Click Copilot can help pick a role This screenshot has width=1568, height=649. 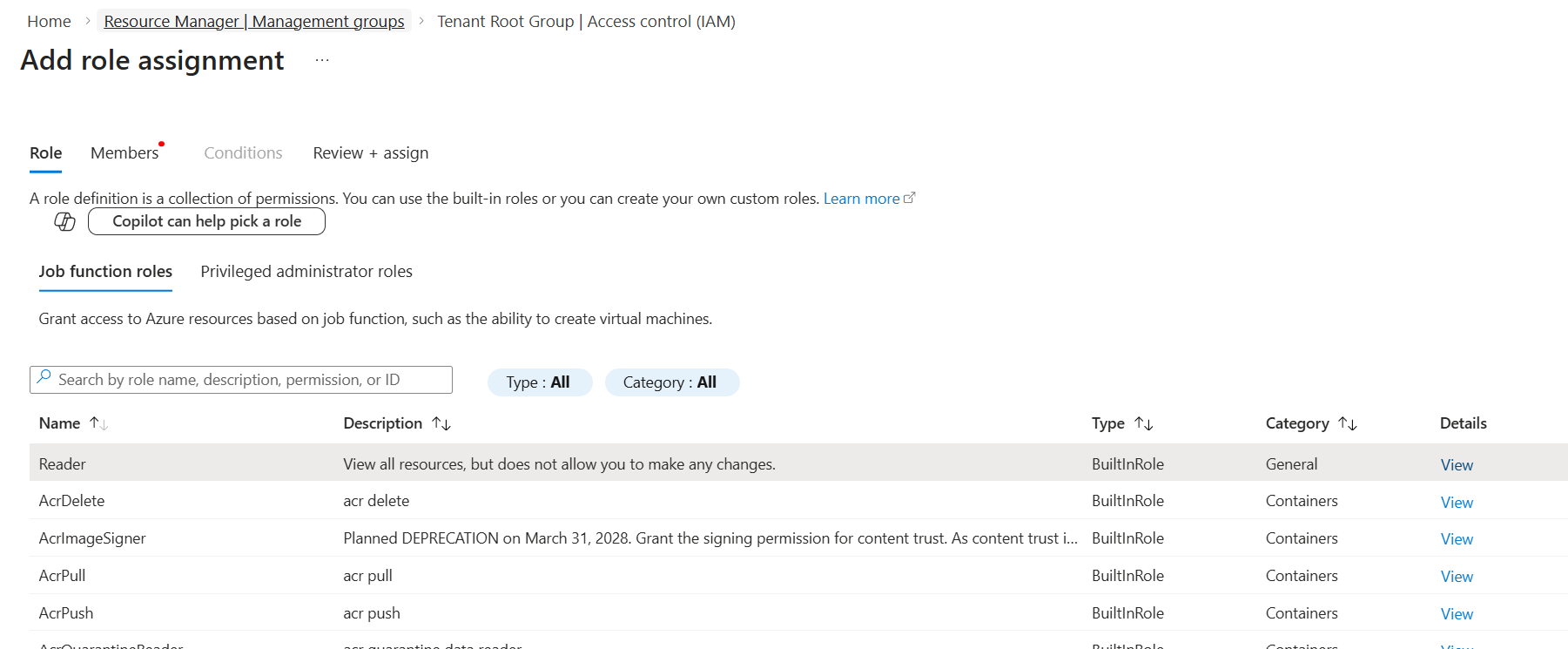point(206,221)
